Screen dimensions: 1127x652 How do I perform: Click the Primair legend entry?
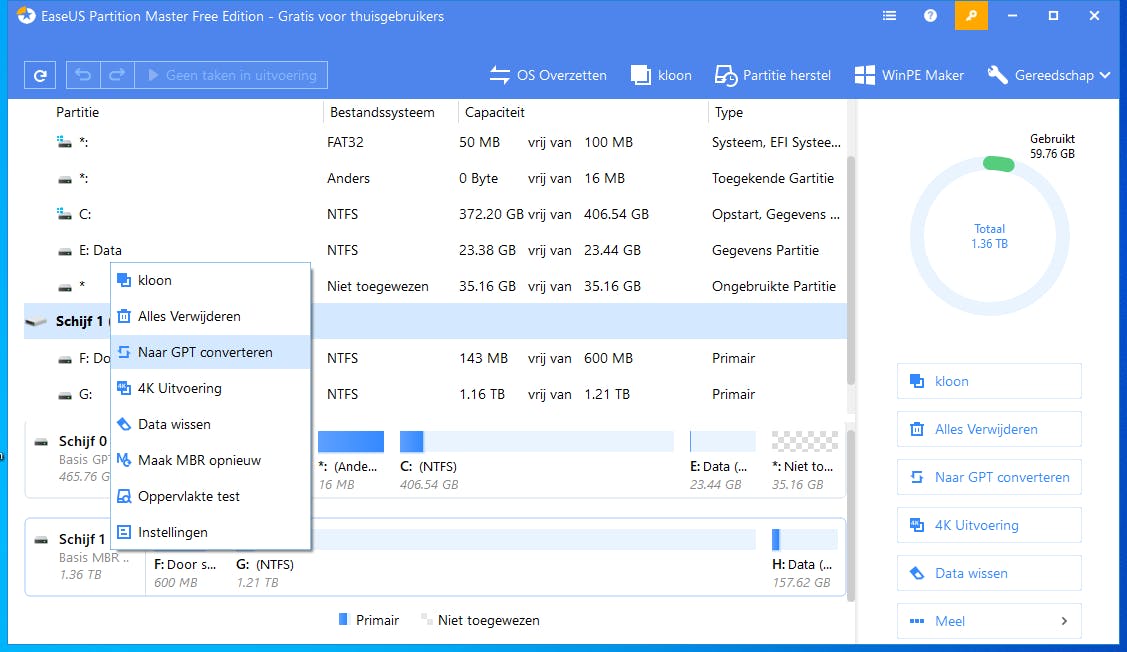(368, 620)
